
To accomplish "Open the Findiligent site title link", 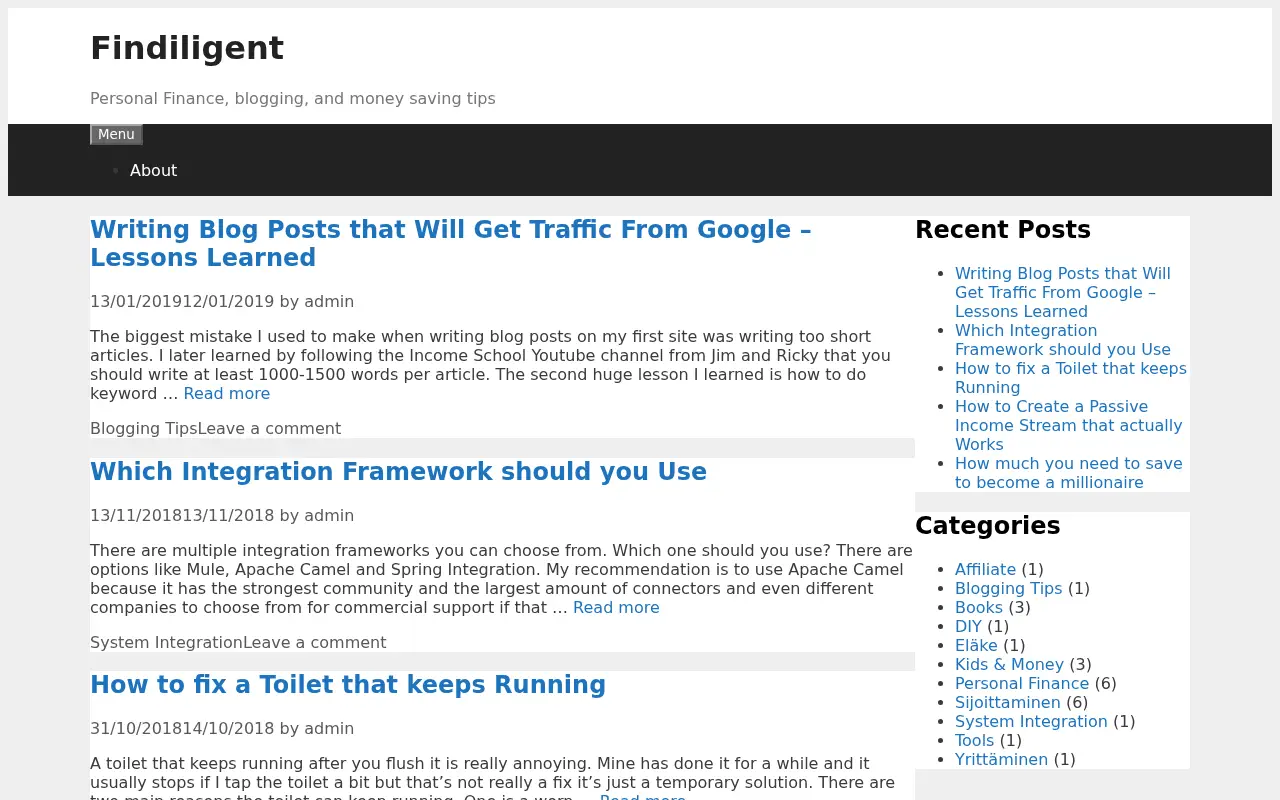I will [187, 48].
